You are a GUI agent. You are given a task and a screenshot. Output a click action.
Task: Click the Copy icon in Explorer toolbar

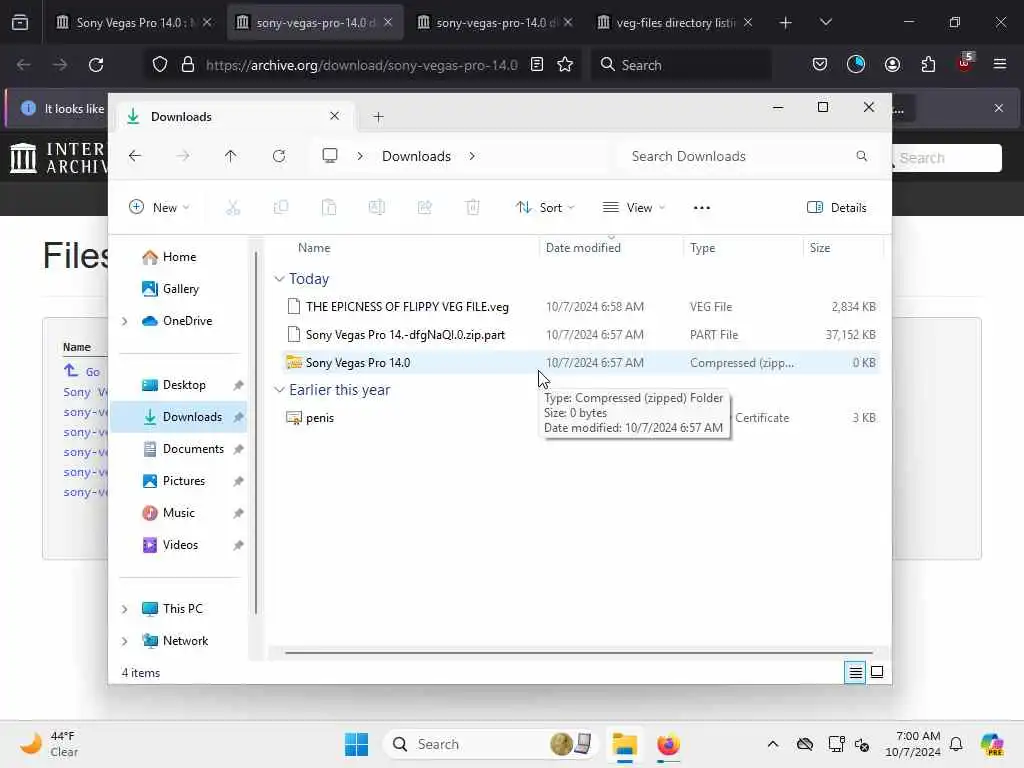click(x=281, y=208)
